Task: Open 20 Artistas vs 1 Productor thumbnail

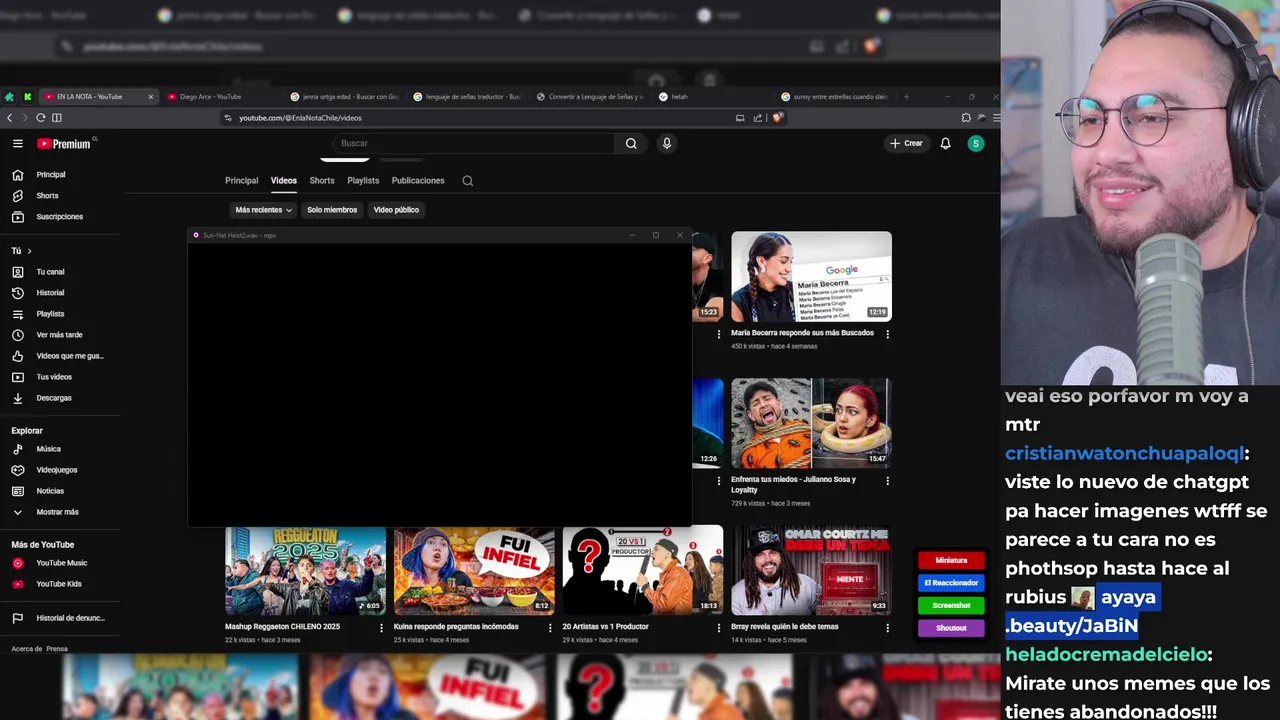Action: (x=643, y=570)
